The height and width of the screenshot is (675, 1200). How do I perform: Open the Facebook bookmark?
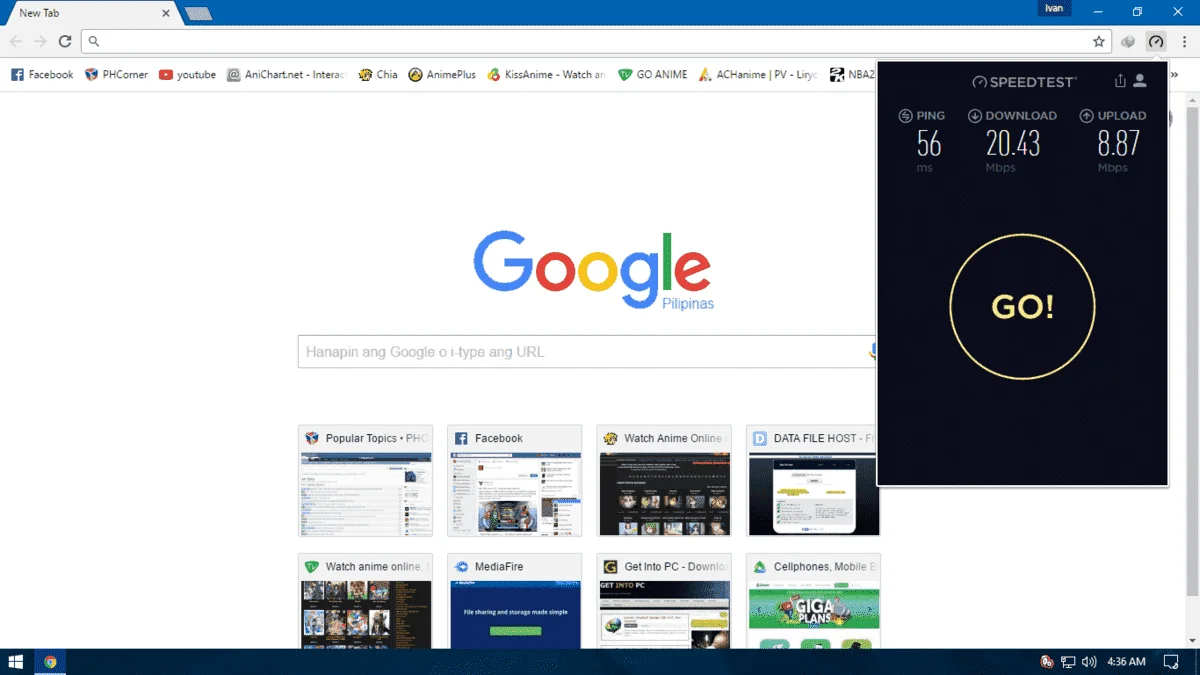point(42,74)
